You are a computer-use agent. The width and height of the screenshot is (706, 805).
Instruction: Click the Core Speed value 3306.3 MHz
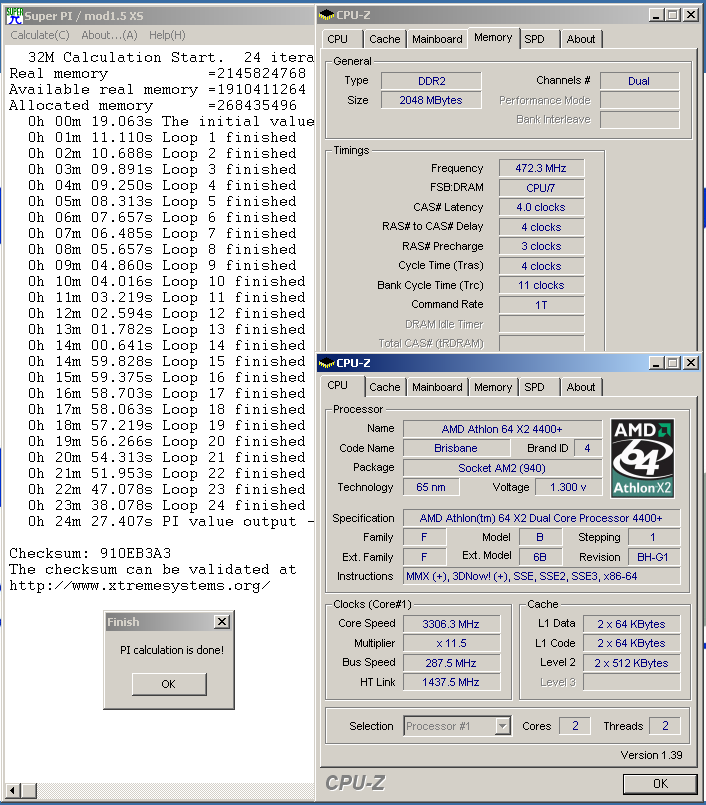click(x=451, y=624)
